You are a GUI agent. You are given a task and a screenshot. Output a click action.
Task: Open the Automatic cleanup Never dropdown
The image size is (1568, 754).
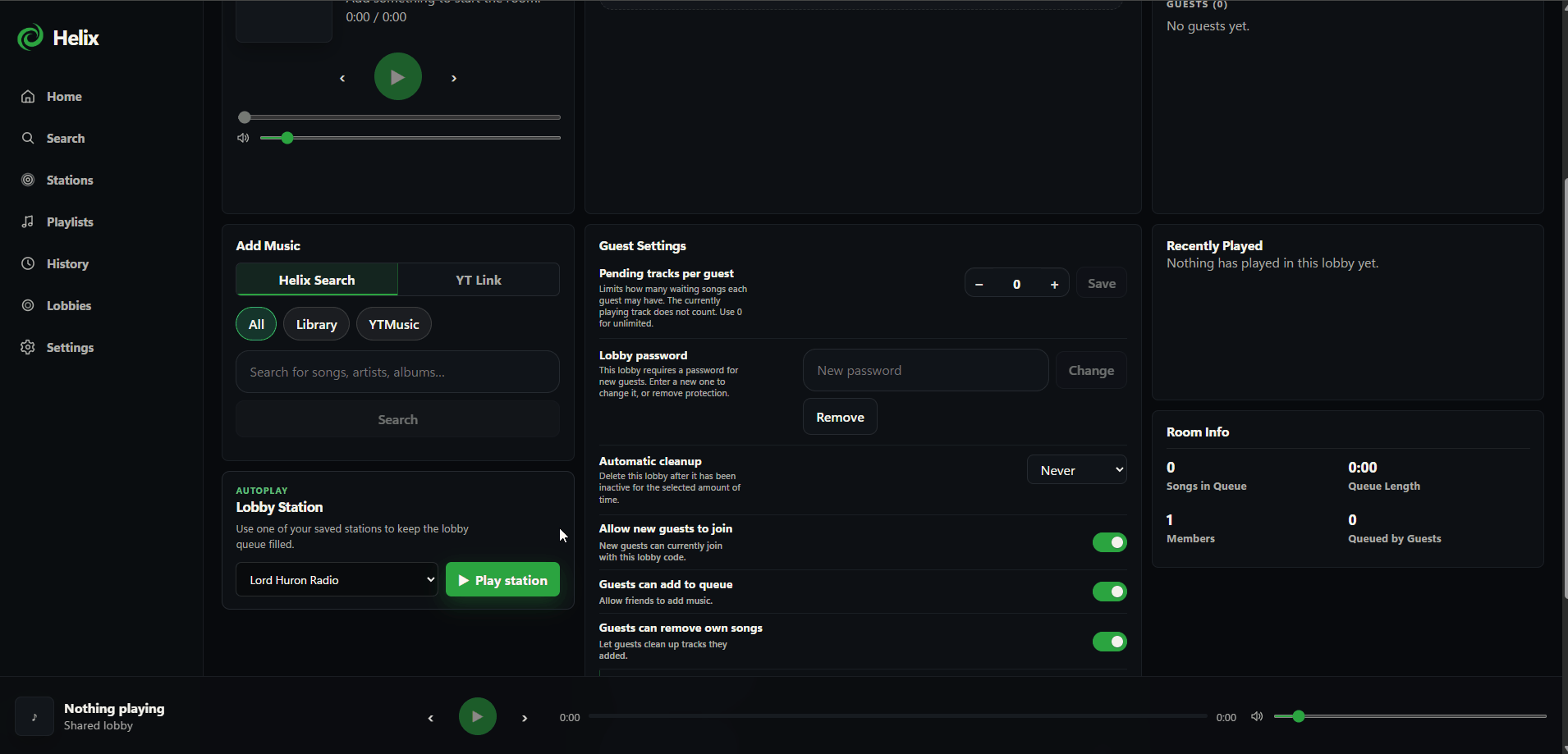pos(1076,470)
